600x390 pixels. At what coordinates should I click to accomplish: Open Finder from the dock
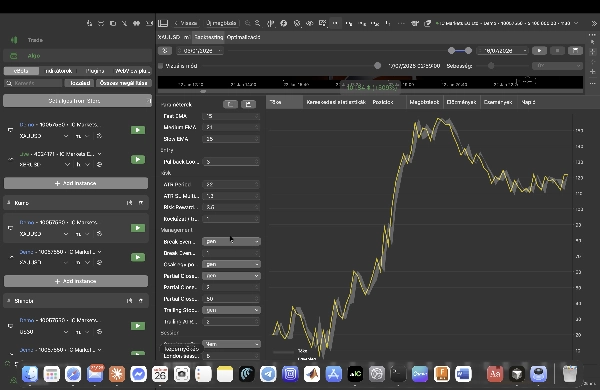pos(29,374)
